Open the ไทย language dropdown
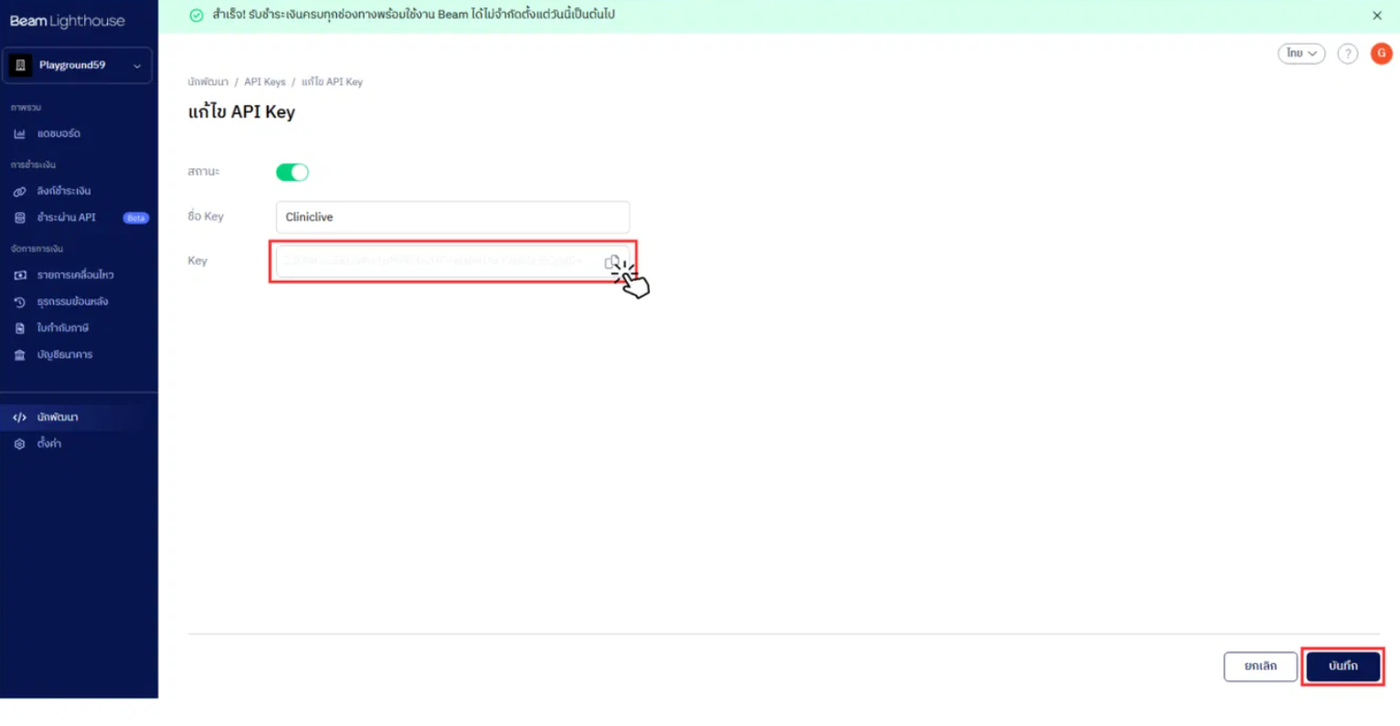Screen dimensions: 1400x726 point(1301,53)
